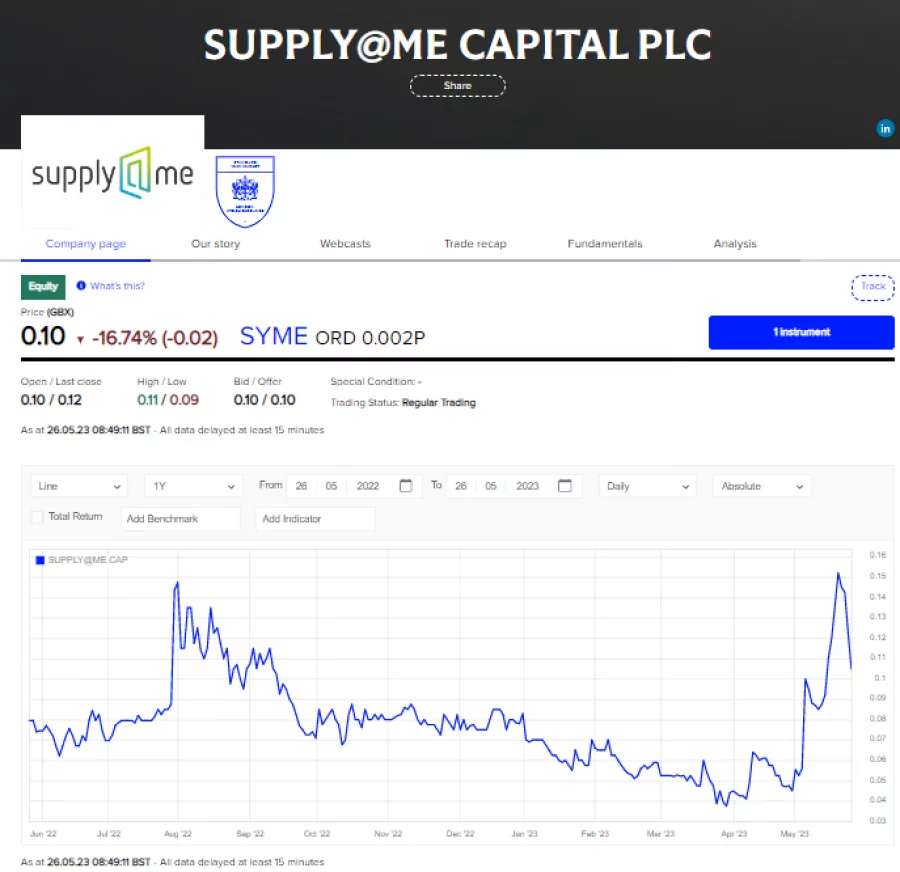
Task: Open the 1Y period dropdown
Action: click(x=192, y=485)
